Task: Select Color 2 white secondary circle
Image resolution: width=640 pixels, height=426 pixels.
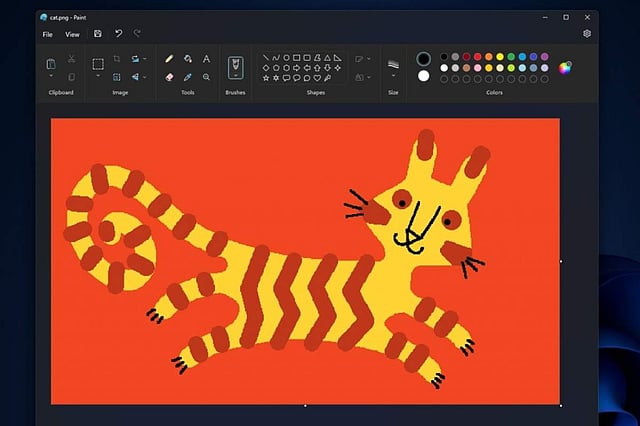Action: click(423, 76)
